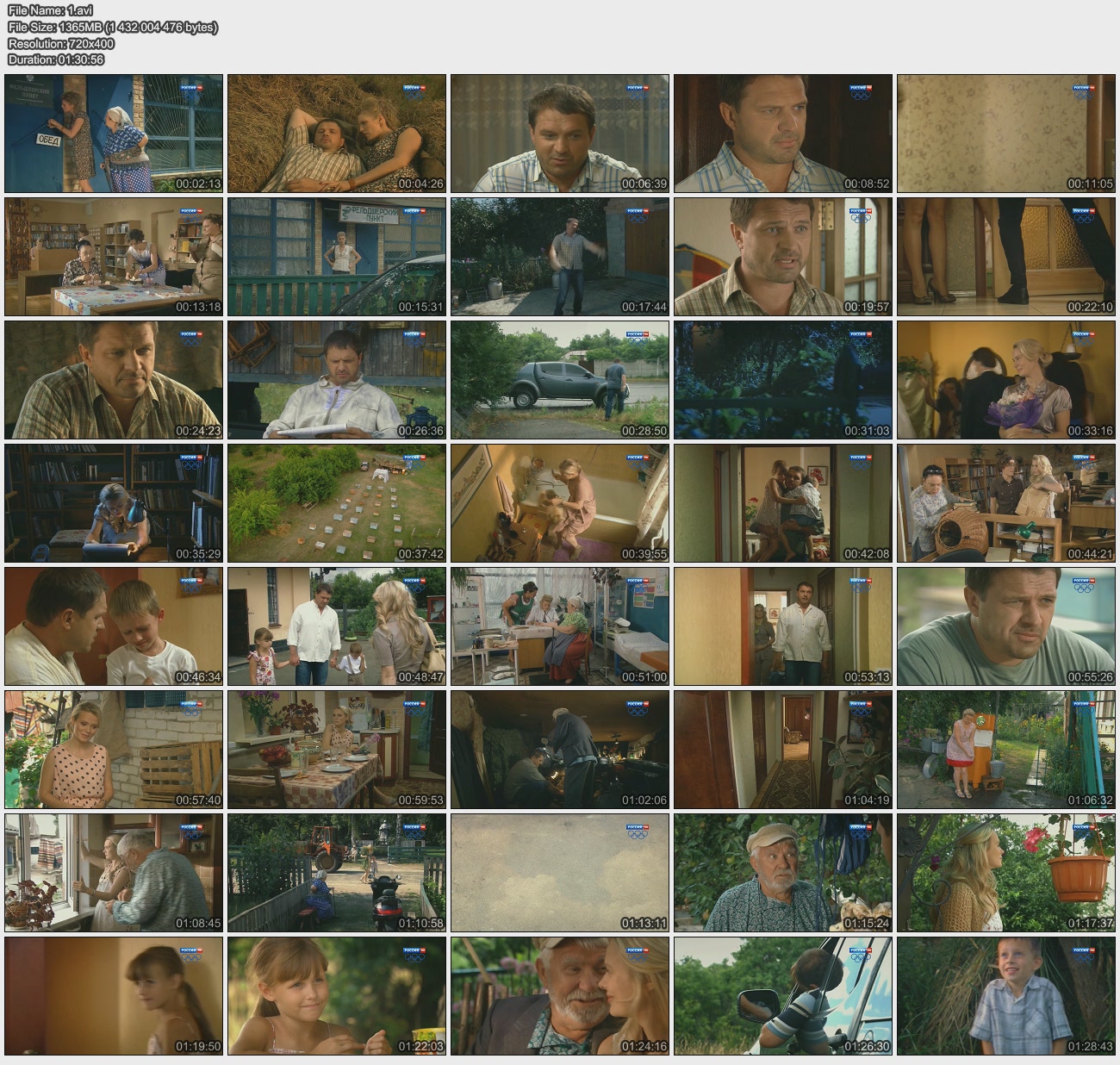Click channel logo in the 00:46:34 frame
The image size is (1120, 1065).
tap(190, 582)
